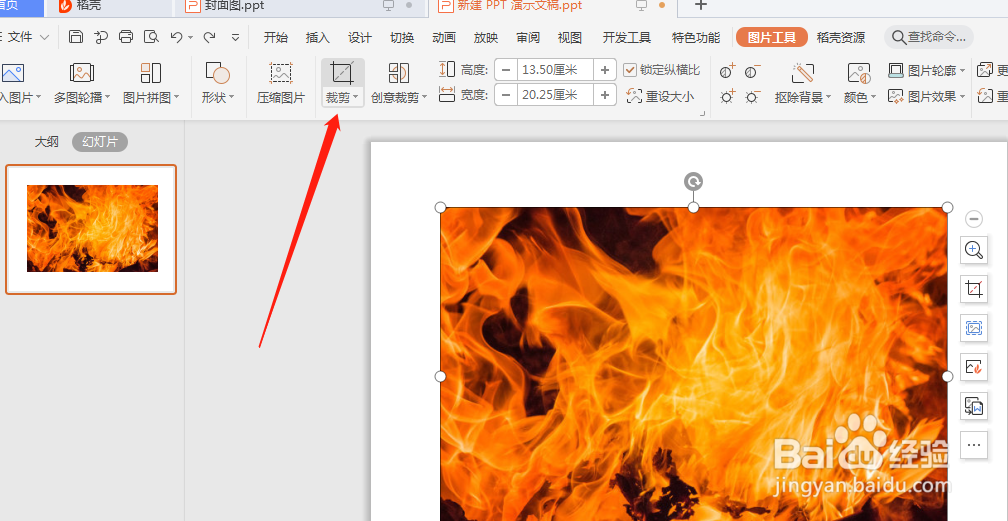The height and width of the screenshot is (521, 1008).
Task: Click the Print icon in quick toolbar
Action: [x=126, y=37]
